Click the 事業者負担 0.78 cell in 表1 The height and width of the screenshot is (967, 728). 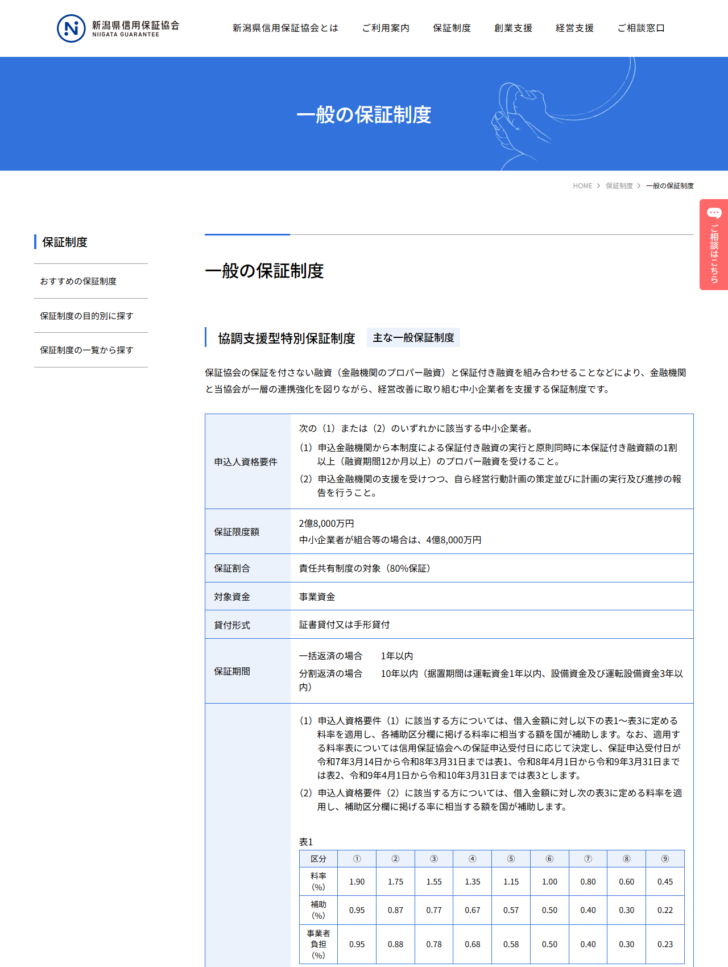[434, 944]
